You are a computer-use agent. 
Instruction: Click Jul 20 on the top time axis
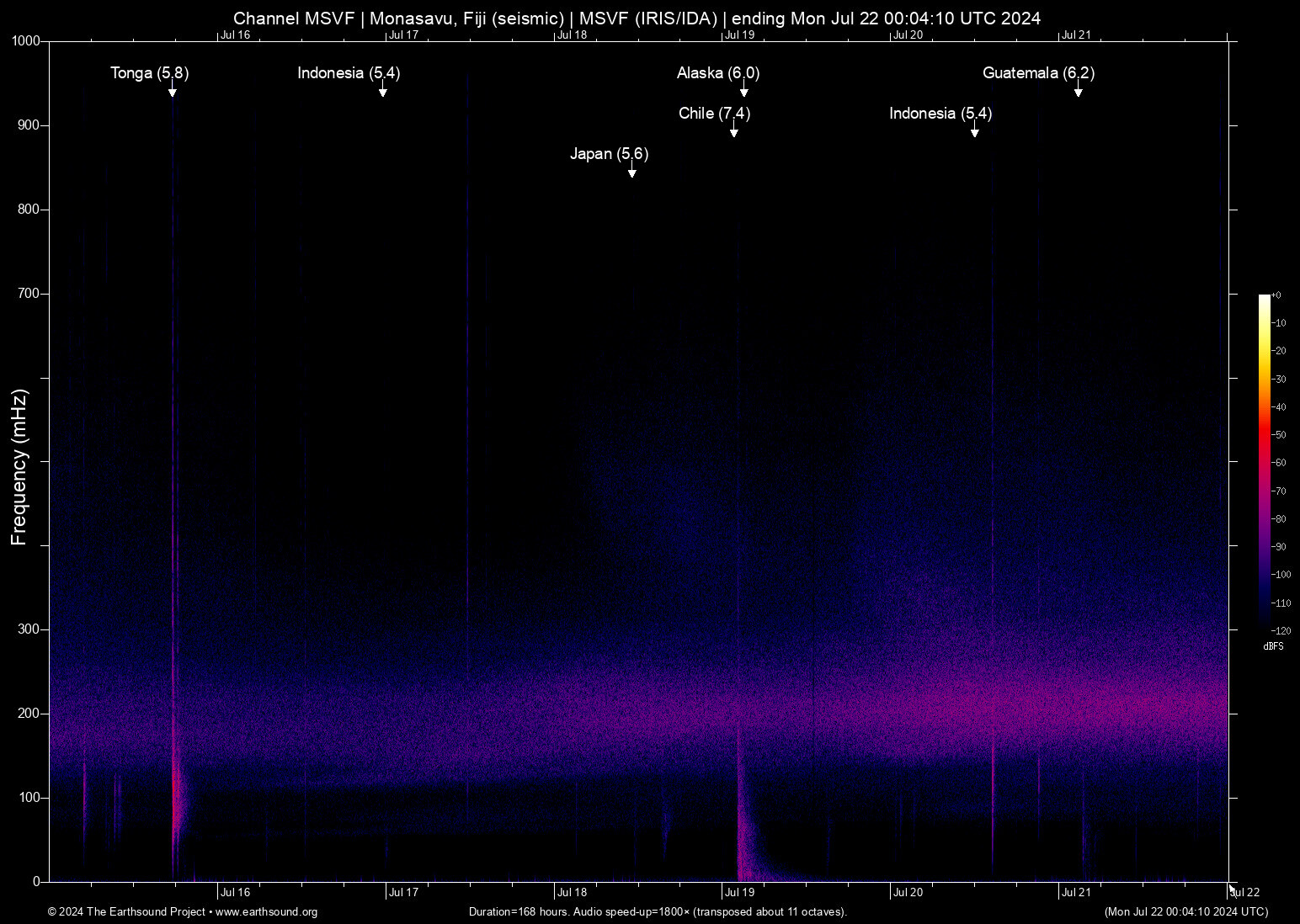coord(908,35)
